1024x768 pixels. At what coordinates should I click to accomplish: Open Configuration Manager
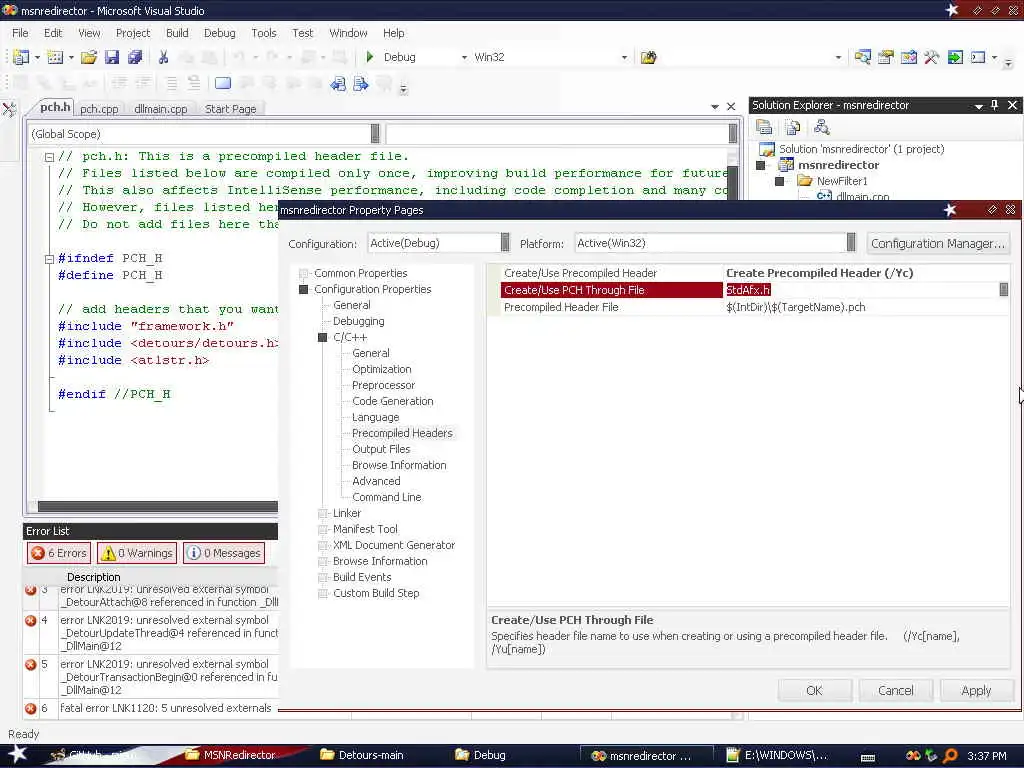[x=938, y=244]
